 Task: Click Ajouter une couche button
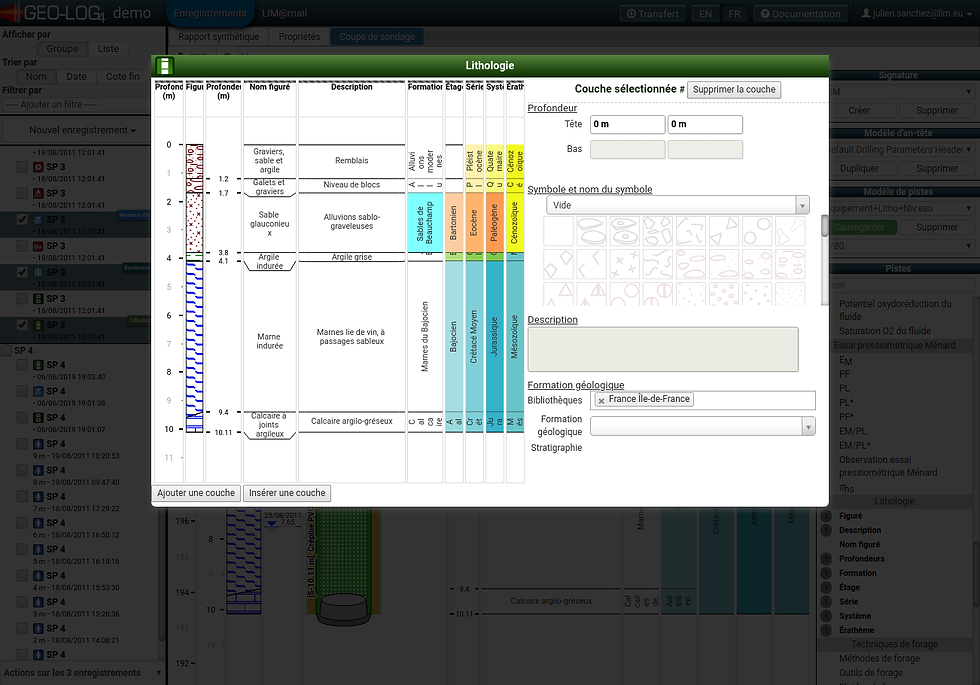(x=196, y=493)
